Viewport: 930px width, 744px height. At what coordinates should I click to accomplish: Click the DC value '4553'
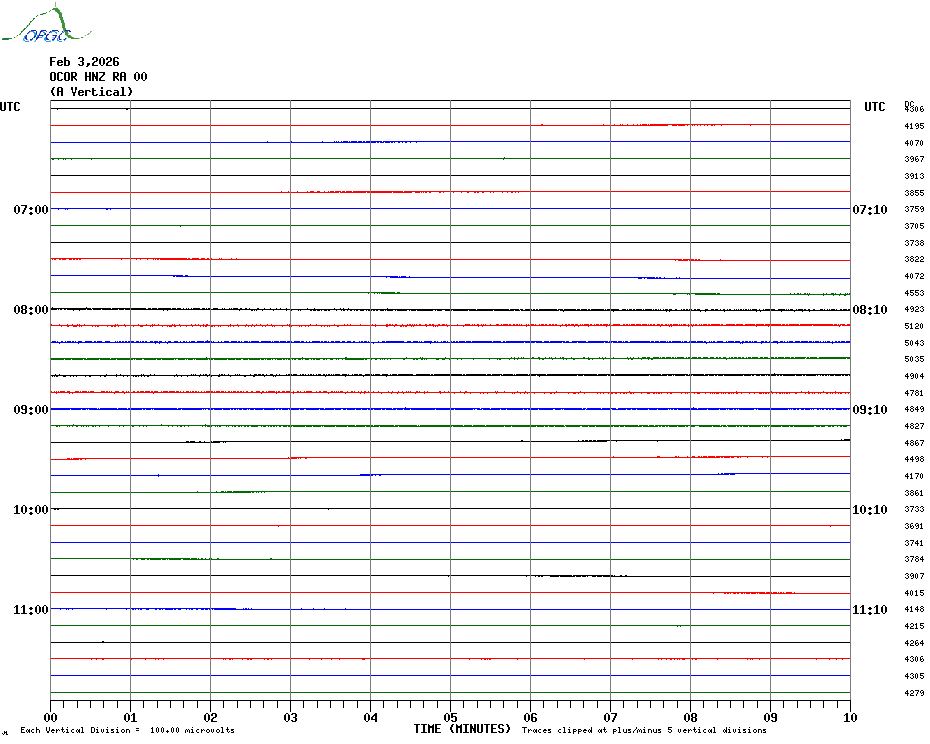(914, 293)
